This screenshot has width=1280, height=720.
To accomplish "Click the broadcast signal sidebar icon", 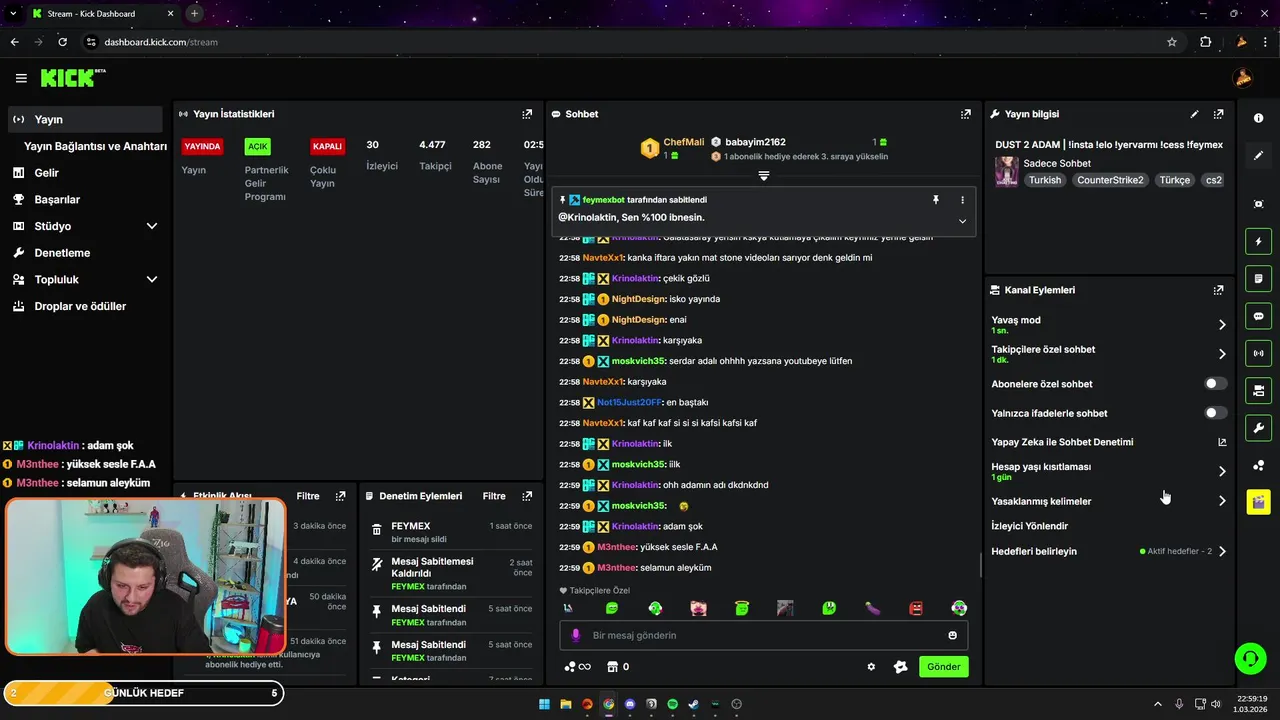I will [x=1258, y=353].
